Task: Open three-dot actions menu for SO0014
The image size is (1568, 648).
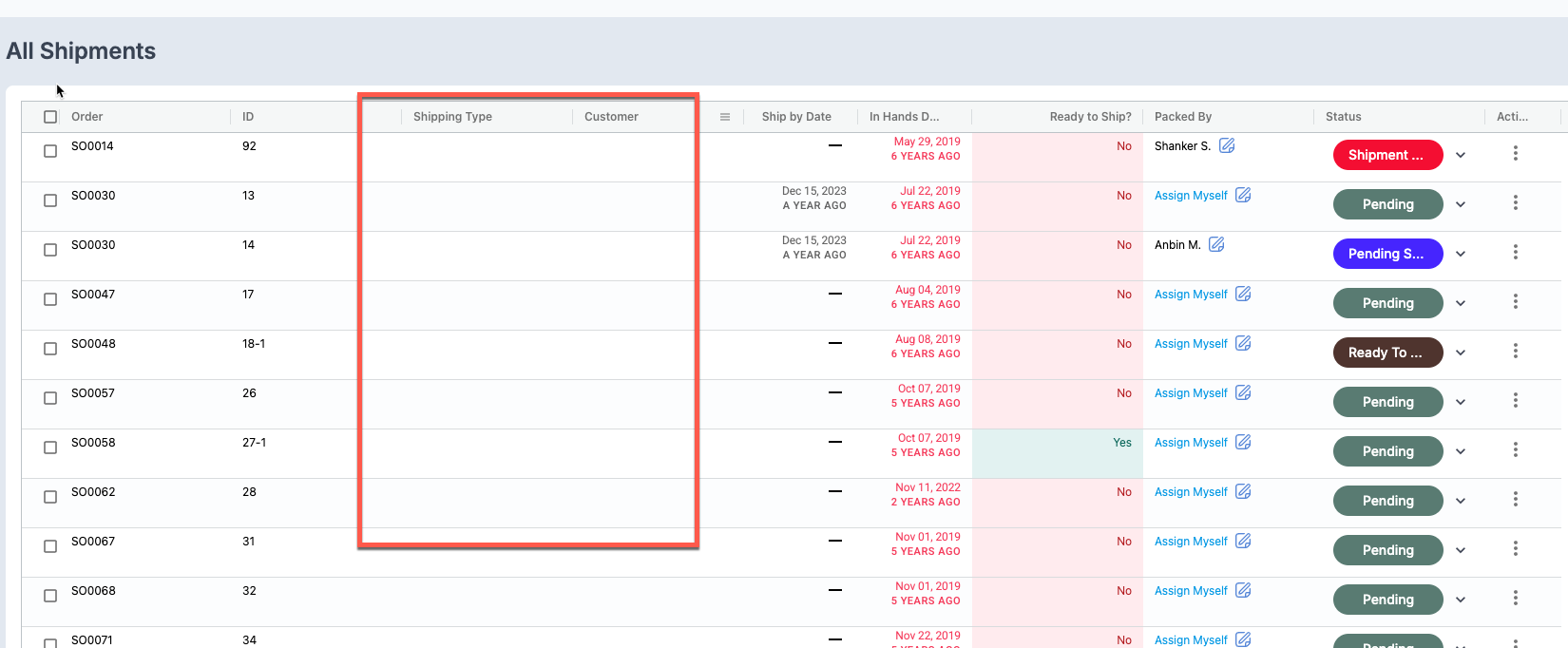Action: 1515,153
